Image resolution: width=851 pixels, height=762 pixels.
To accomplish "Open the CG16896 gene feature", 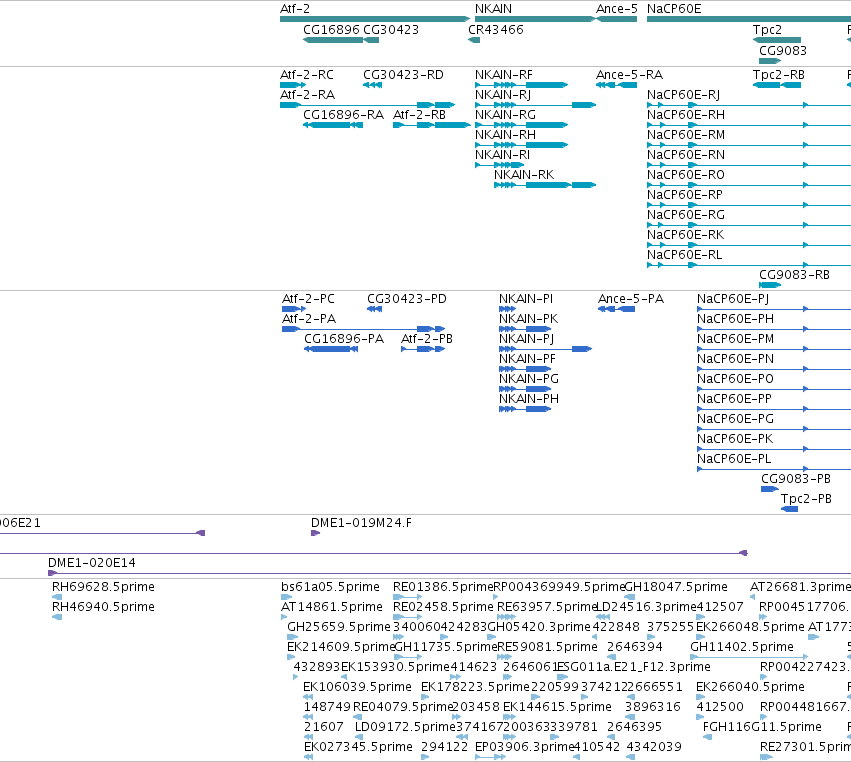I will click(333, 40).
